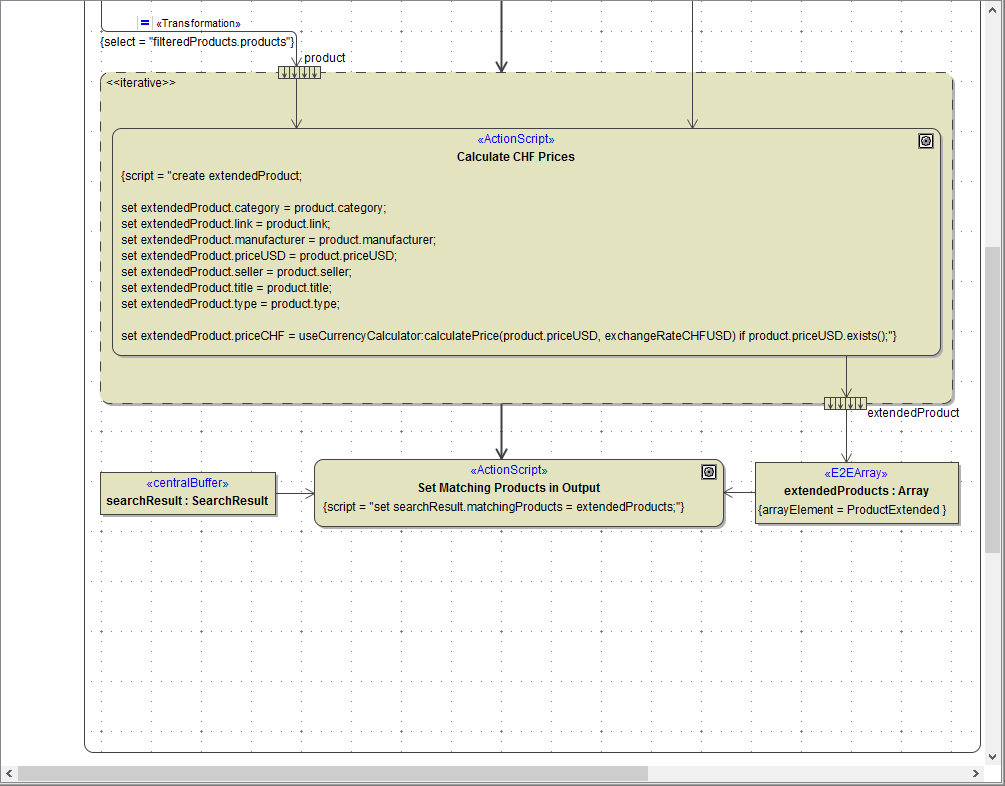
Task: Click the ActionScript stereotype label above Calculate CHF Prices
Action: (515, 139)
